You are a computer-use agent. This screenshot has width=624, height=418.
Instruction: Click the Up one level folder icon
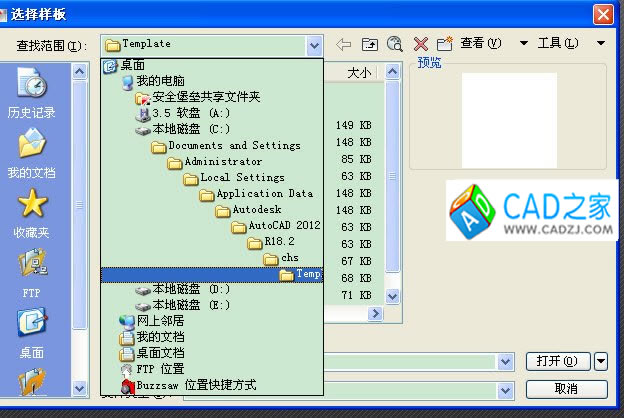[x=369, y=44]
